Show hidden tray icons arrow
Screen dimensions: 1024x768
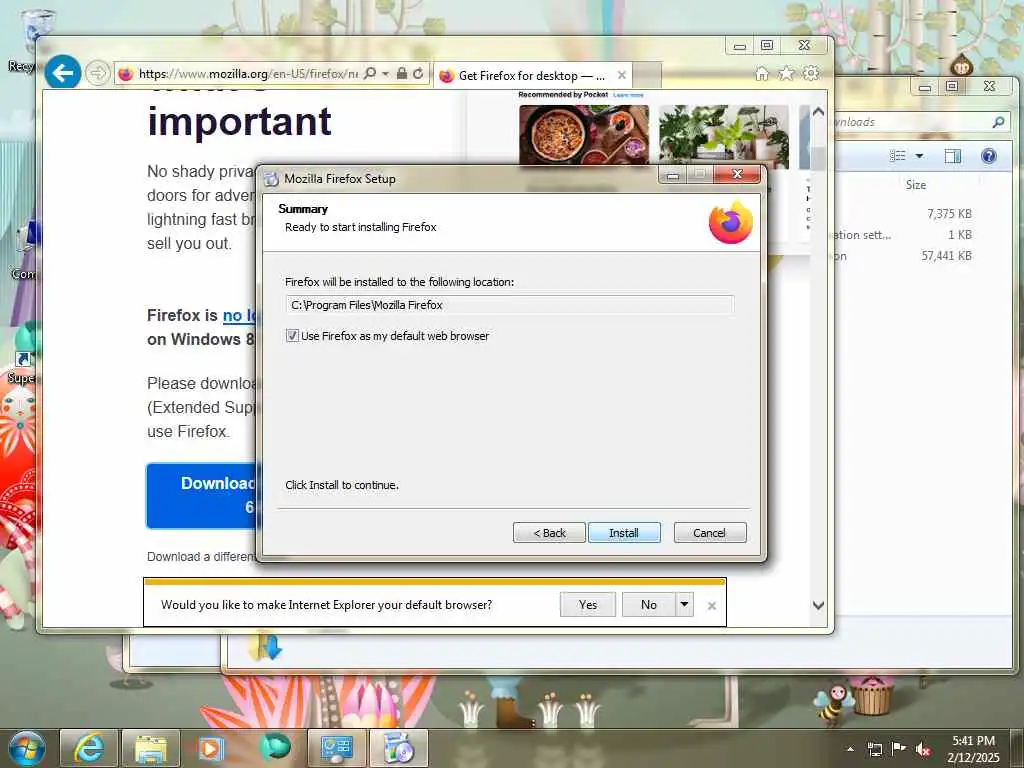850,748
